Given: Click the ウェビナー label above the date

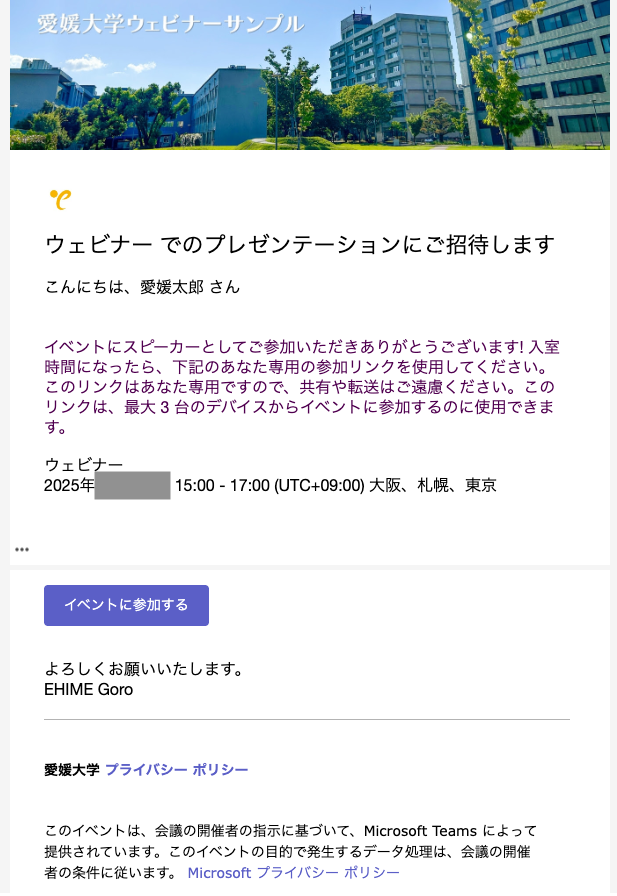Looking at the screenshot, I should [84, 465].
